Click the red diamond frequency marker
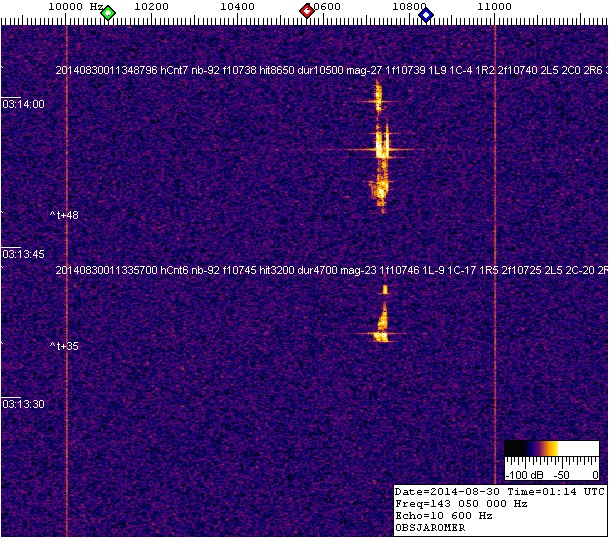 (307, 12)
